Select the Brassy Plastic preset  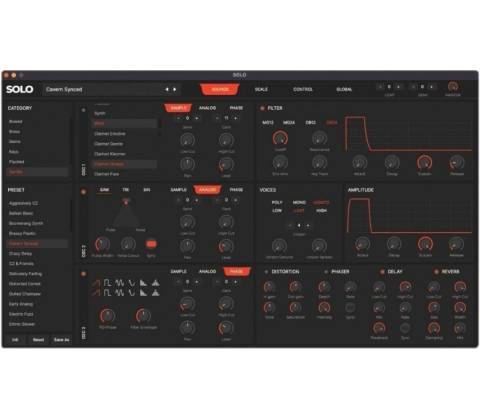[x=22, y=233]
